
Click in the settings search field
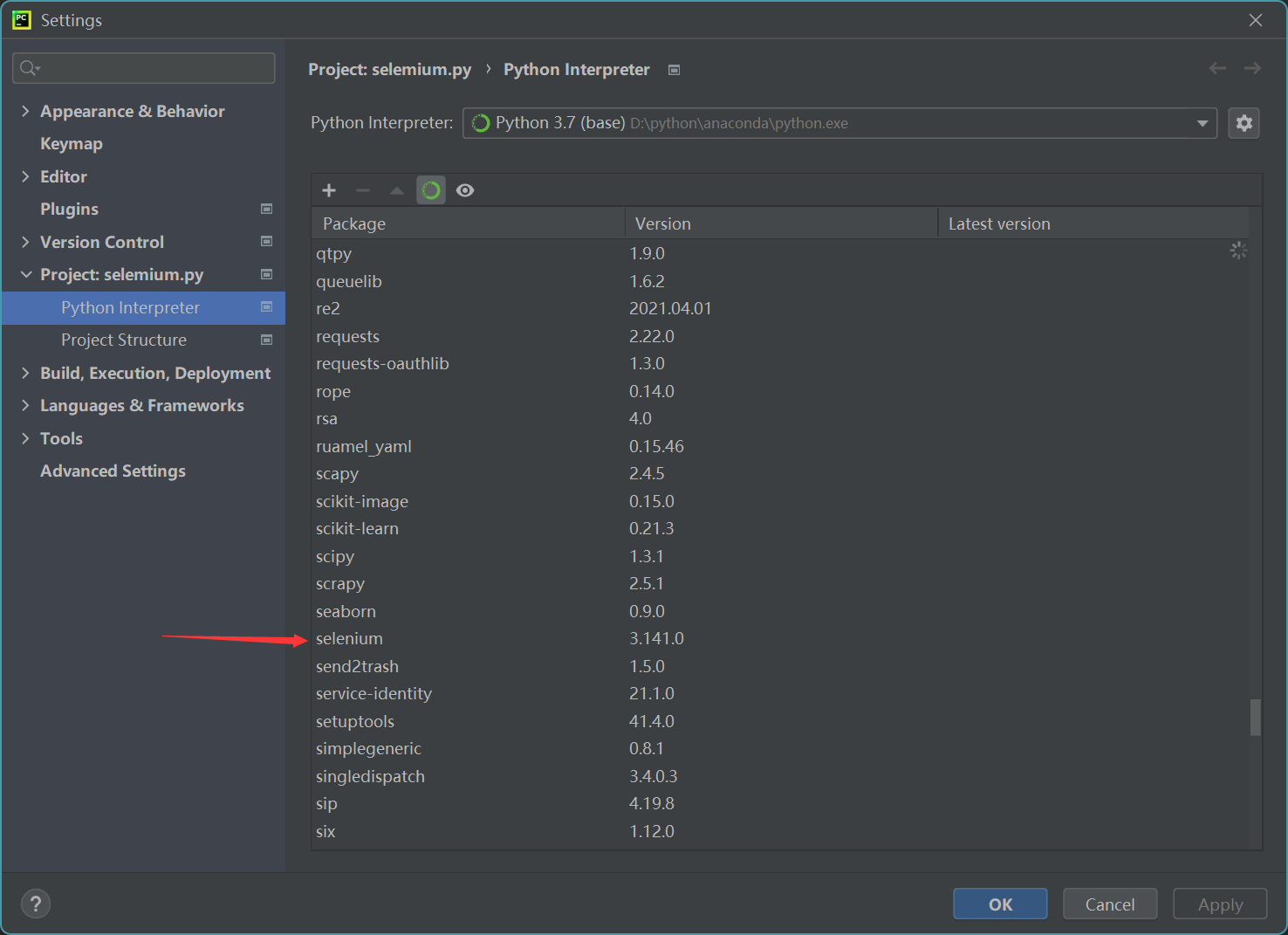[144, 68]
